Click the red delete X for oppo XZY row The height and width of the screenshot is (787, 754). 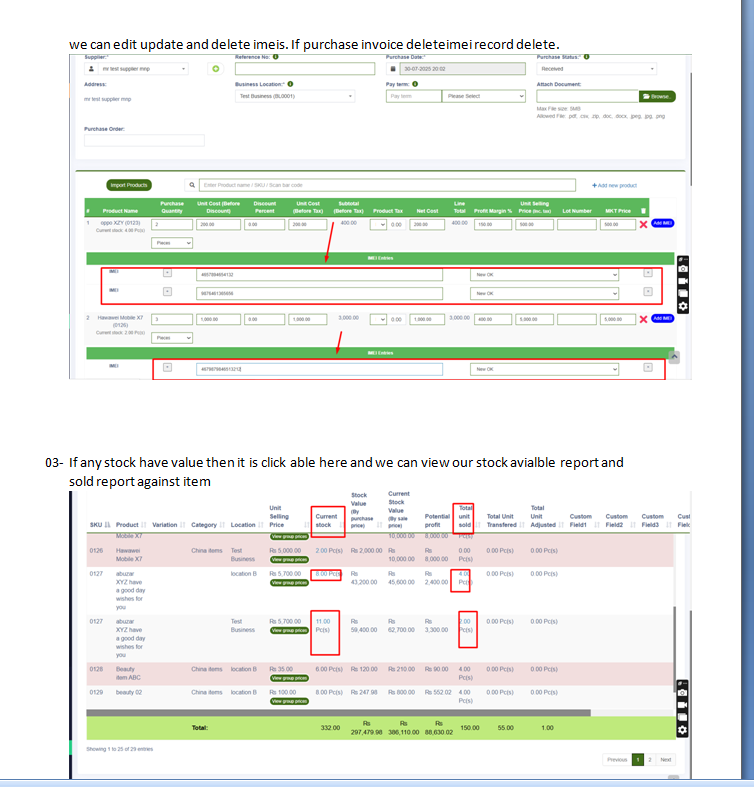[x=643, y=224]
